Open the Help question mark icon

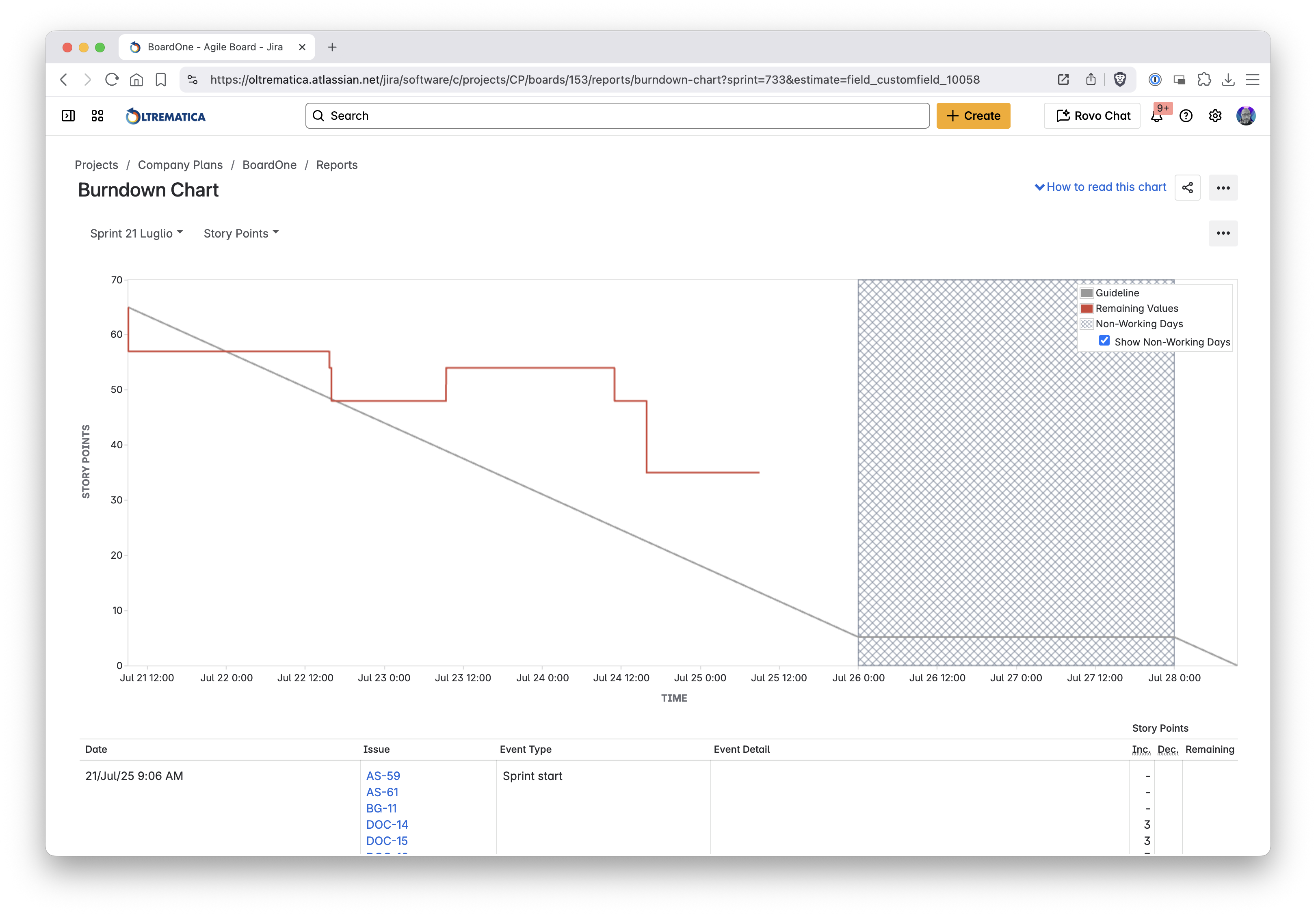(1187, 116)
